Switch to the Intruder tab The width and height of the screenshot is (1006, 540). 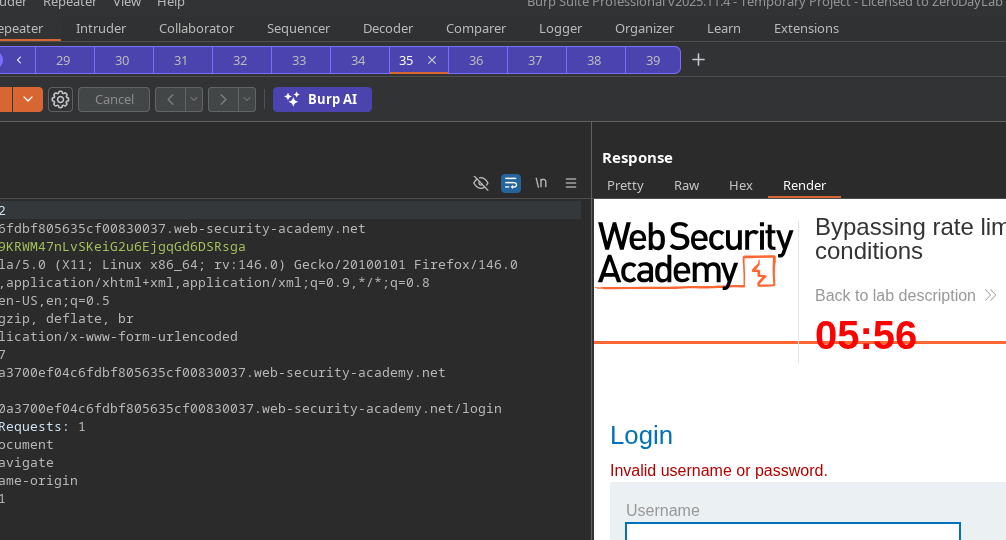(x=101, y=28)
